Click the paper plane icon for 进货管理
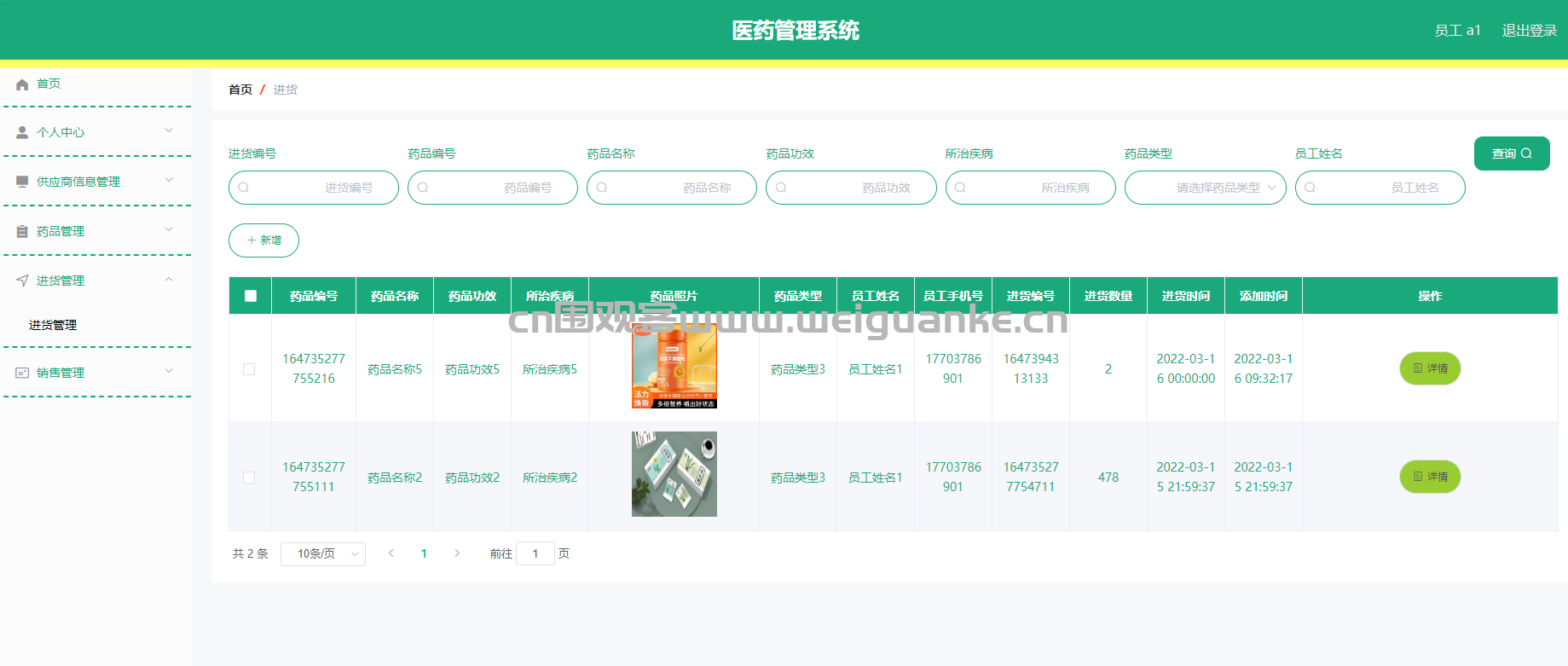Image resolution: width=1568 pixels, height=666 pixels. 22,281
